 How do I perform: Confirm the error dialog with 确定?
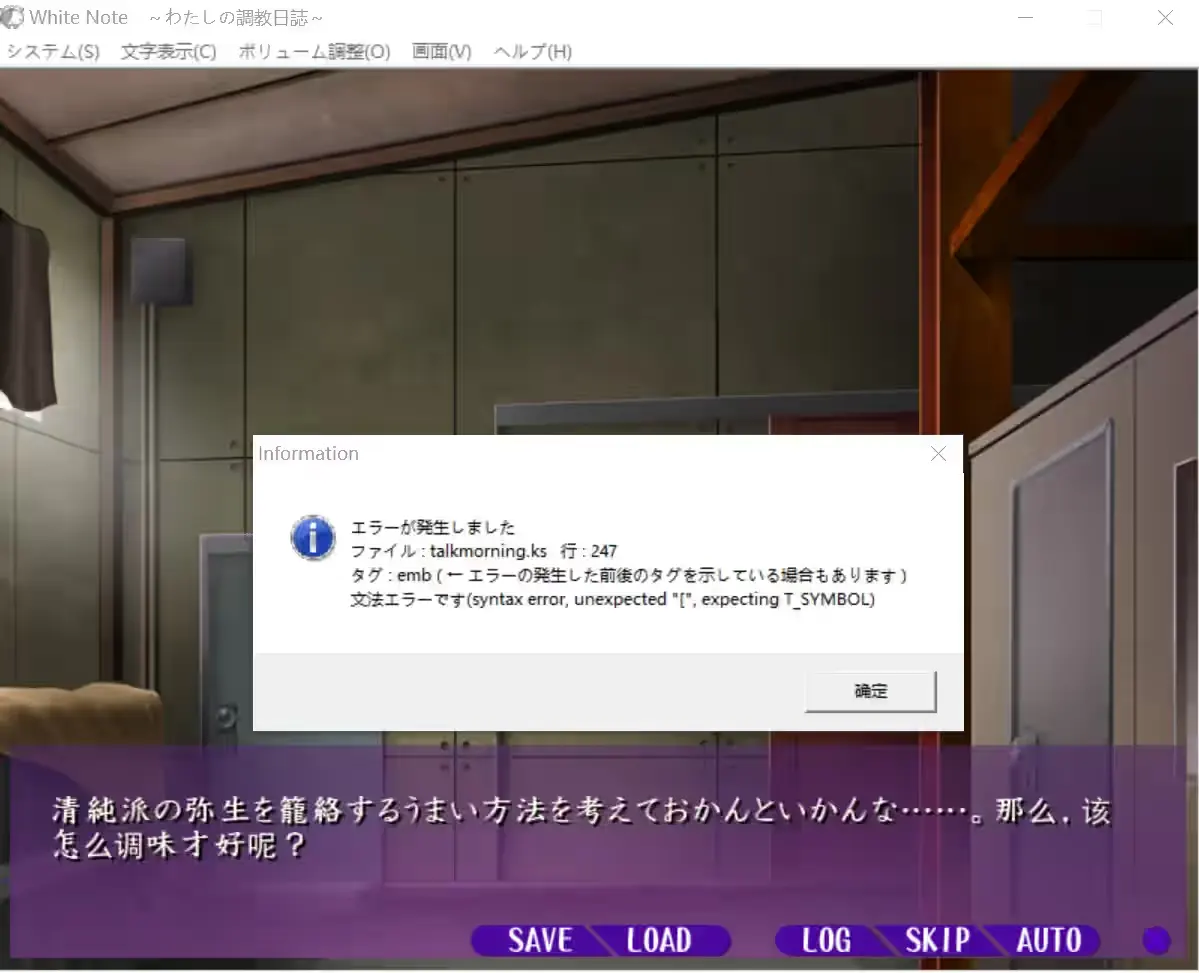[x=870, y=692]
